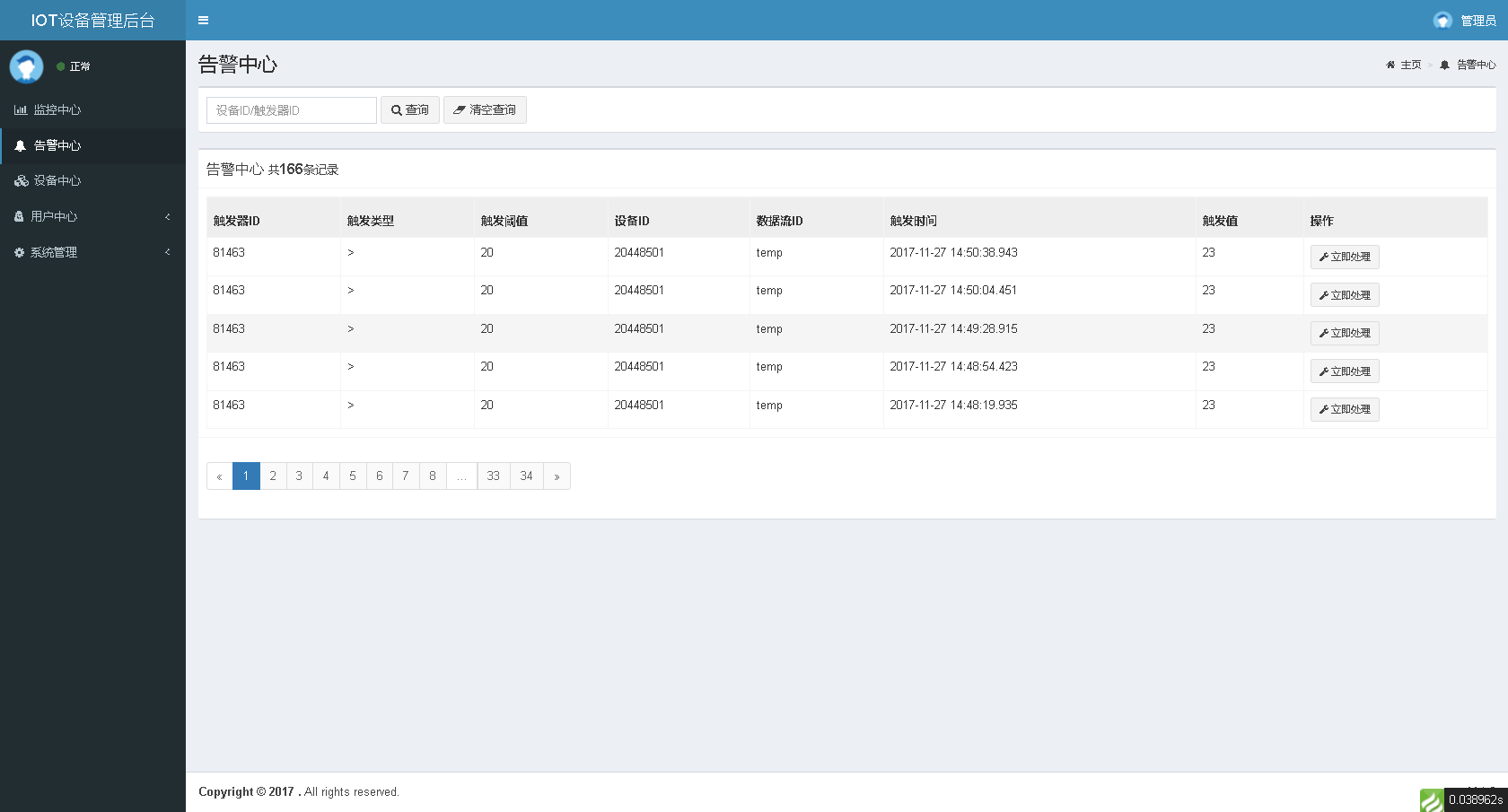Expand the 用户中心 sidebar menu
Image resolution: width=1508 pixels, height=812 pixels.
coord(92,216)
